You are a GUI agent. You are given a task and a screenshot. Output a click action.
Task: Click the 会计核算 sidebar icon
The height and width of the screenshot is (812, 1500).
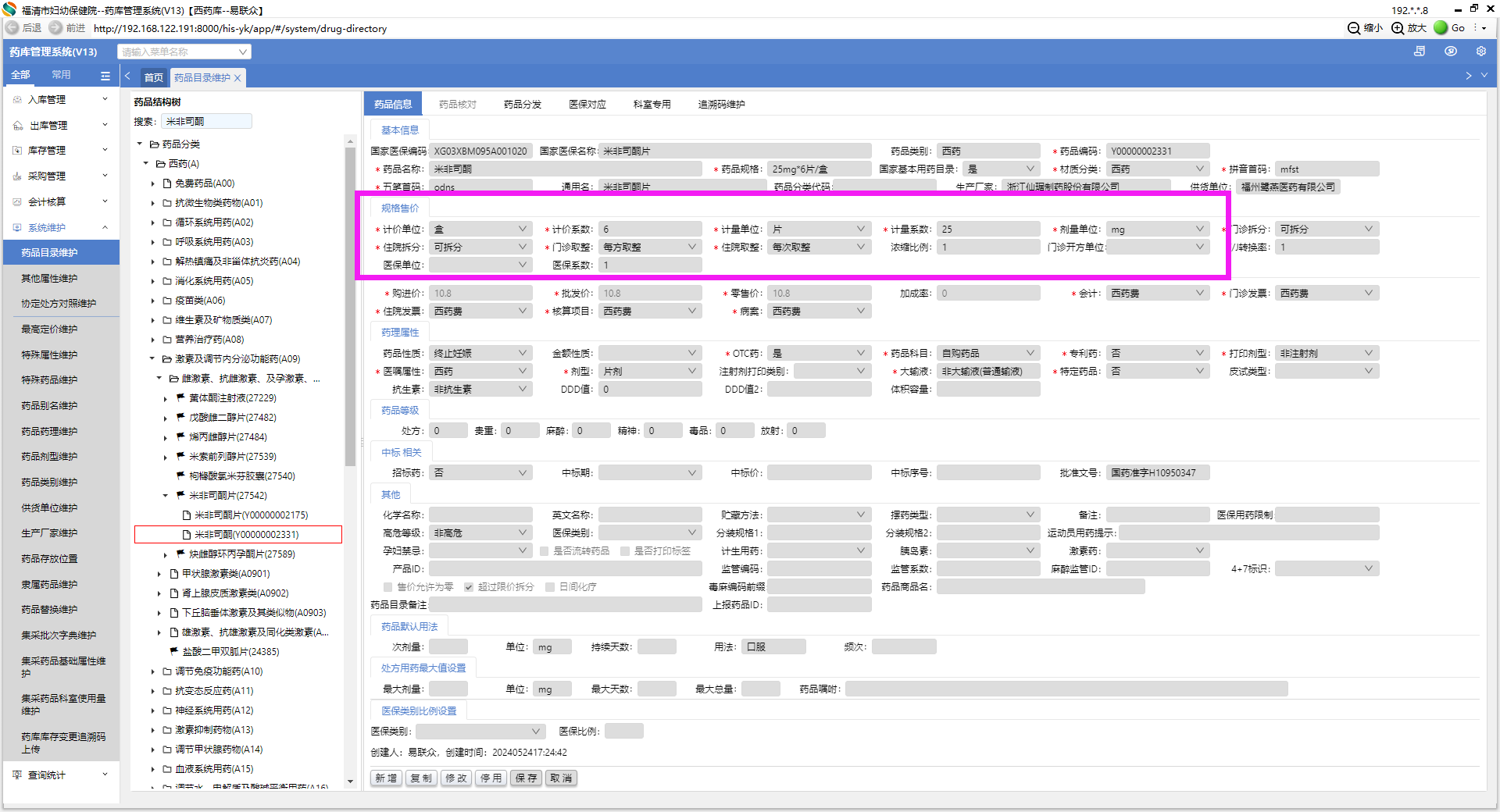(17, 202)
